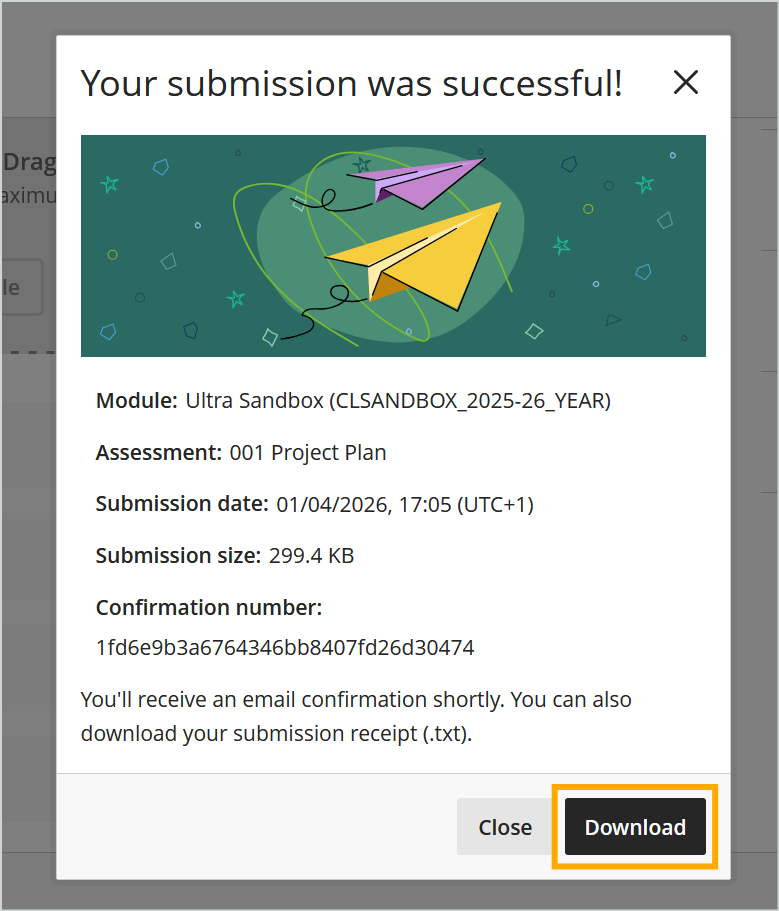Click the submission size 299.4 KB value
This screenshot has width=779, height=911.
[311, 556]
